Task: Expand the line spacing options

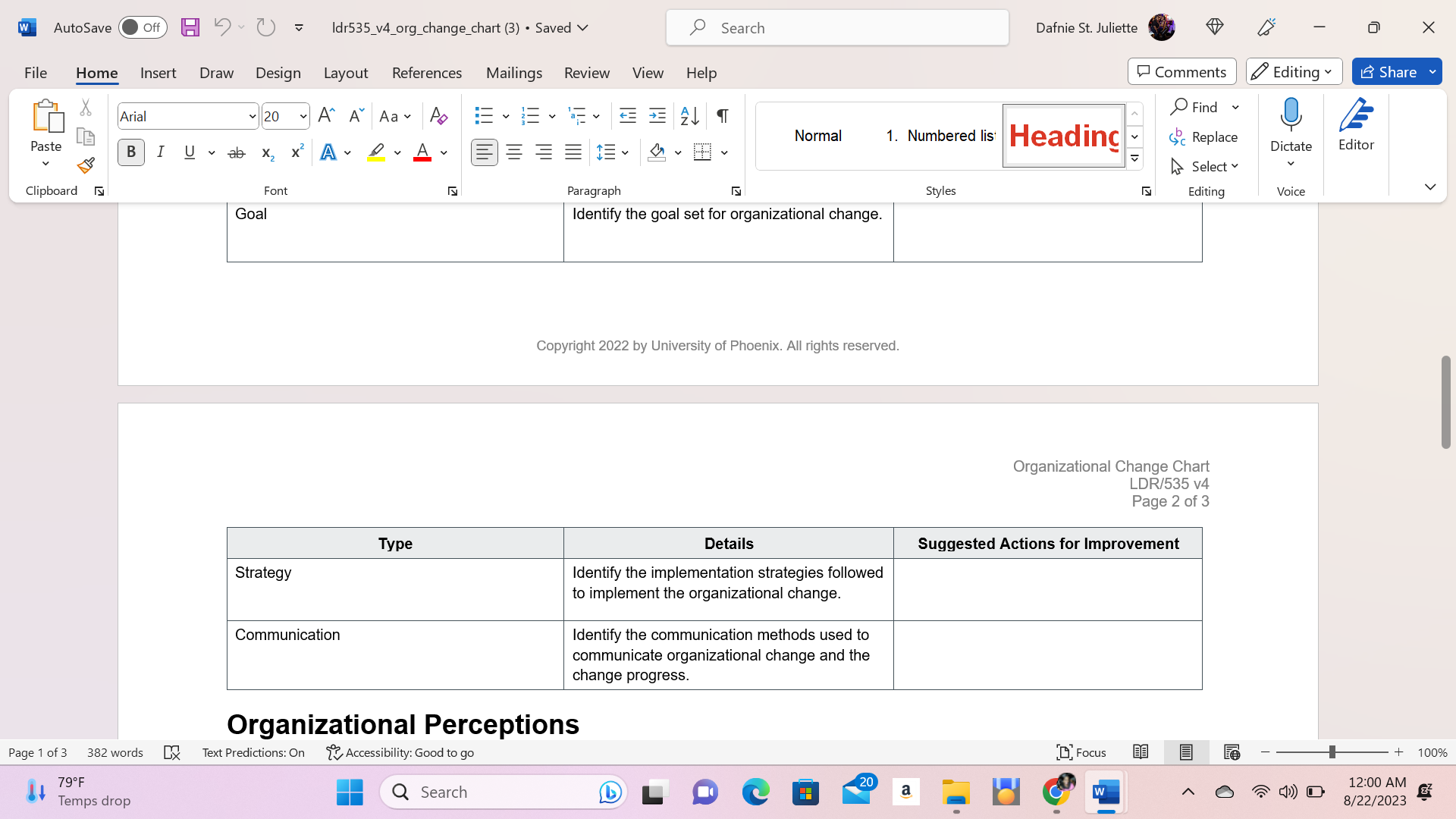Action: [626, 152]
